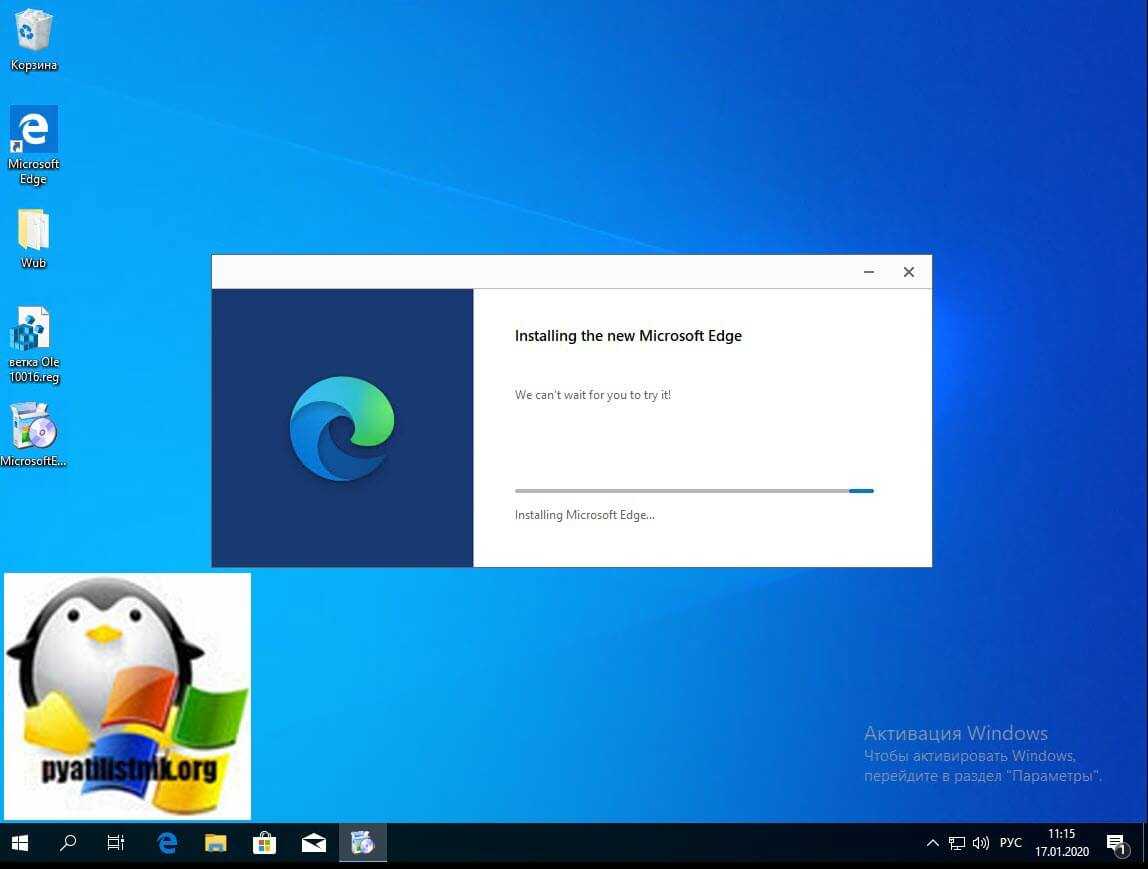Image resolution: width=1148 pixels, height=869 pixels.
Task: Launch Edge from the taskbar
Action: click(167, 843)
